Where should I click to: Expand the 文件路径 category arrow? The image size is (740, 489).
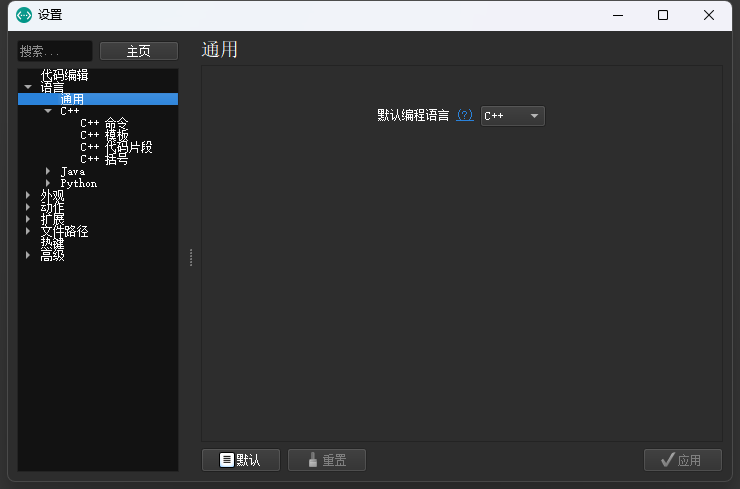point(28,232)
